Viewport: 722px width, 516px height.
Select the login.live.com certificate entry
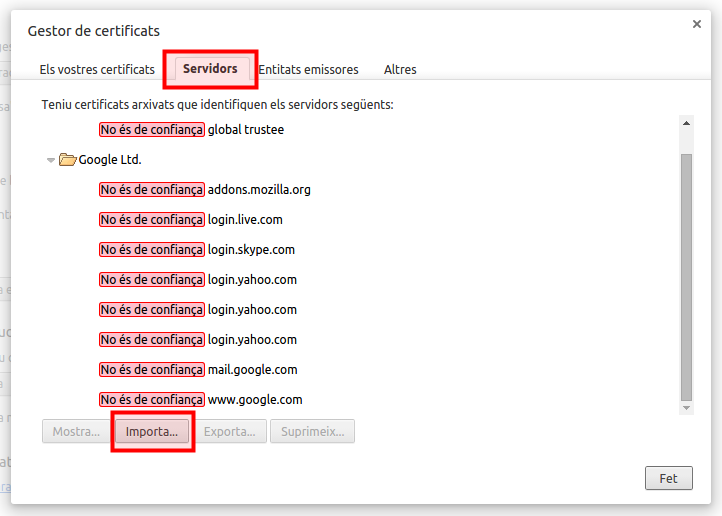click(x=244, y=220)
